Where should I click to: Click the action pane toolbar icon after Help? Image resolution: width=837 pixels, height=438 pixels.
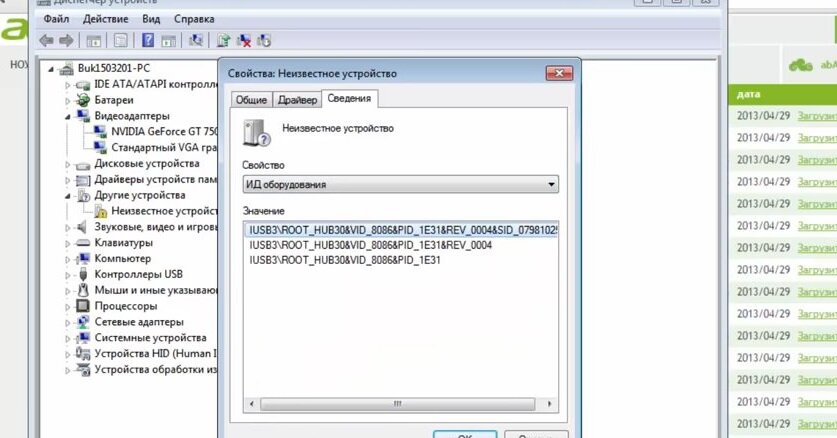pos(169,41)
